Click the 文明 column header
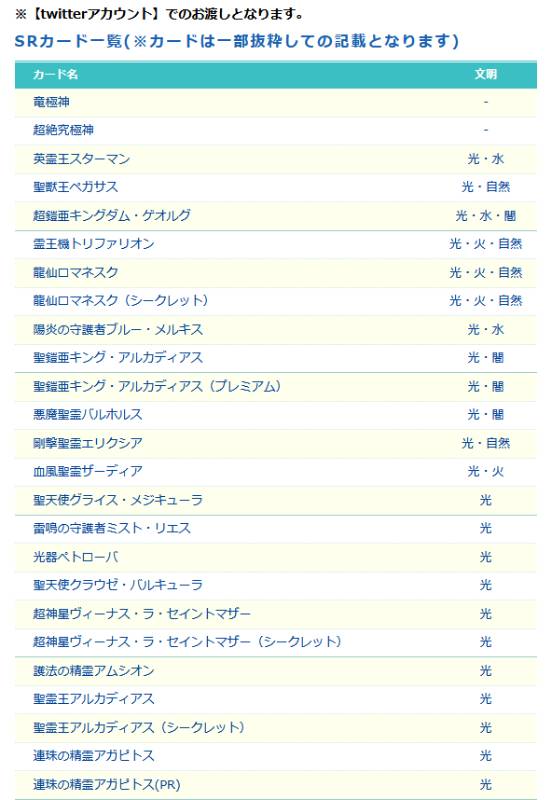This screenshot has width=548, height=800. point(486,74)
